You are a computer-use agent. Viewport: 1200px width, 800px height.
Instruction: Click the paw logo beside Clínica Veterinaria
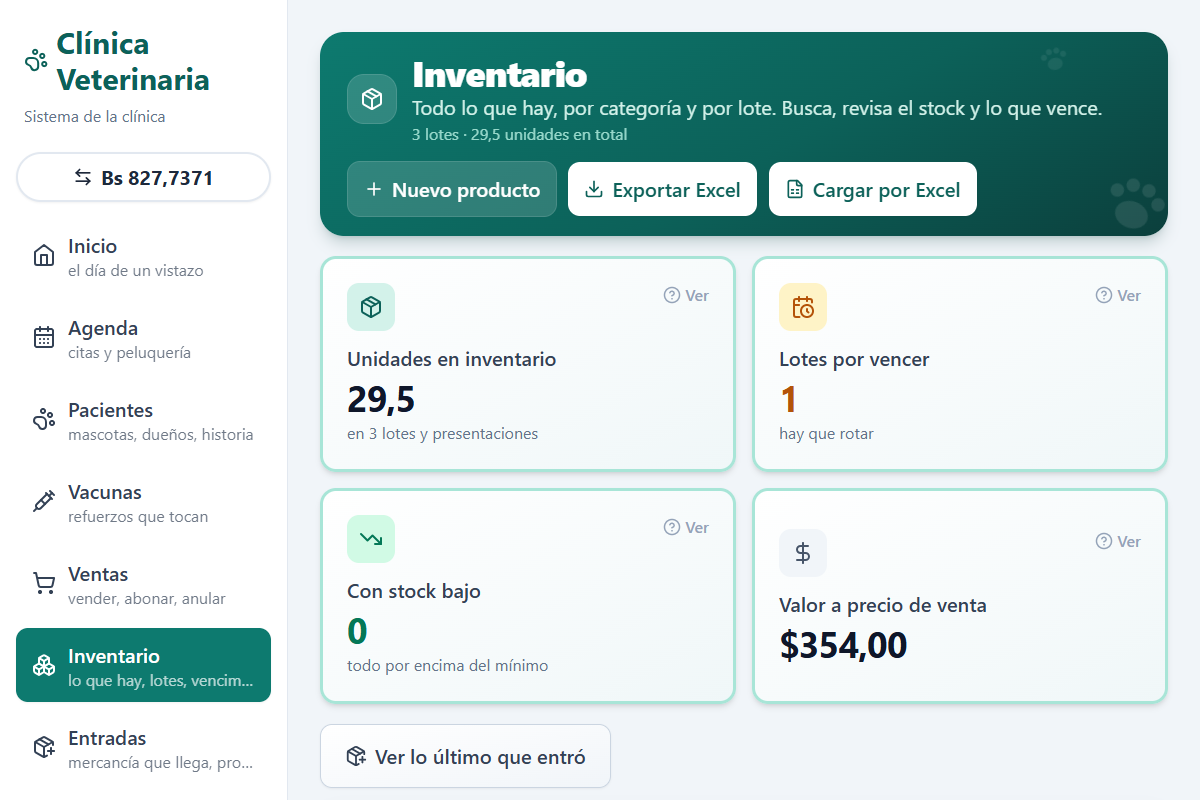tap(36, 60)
